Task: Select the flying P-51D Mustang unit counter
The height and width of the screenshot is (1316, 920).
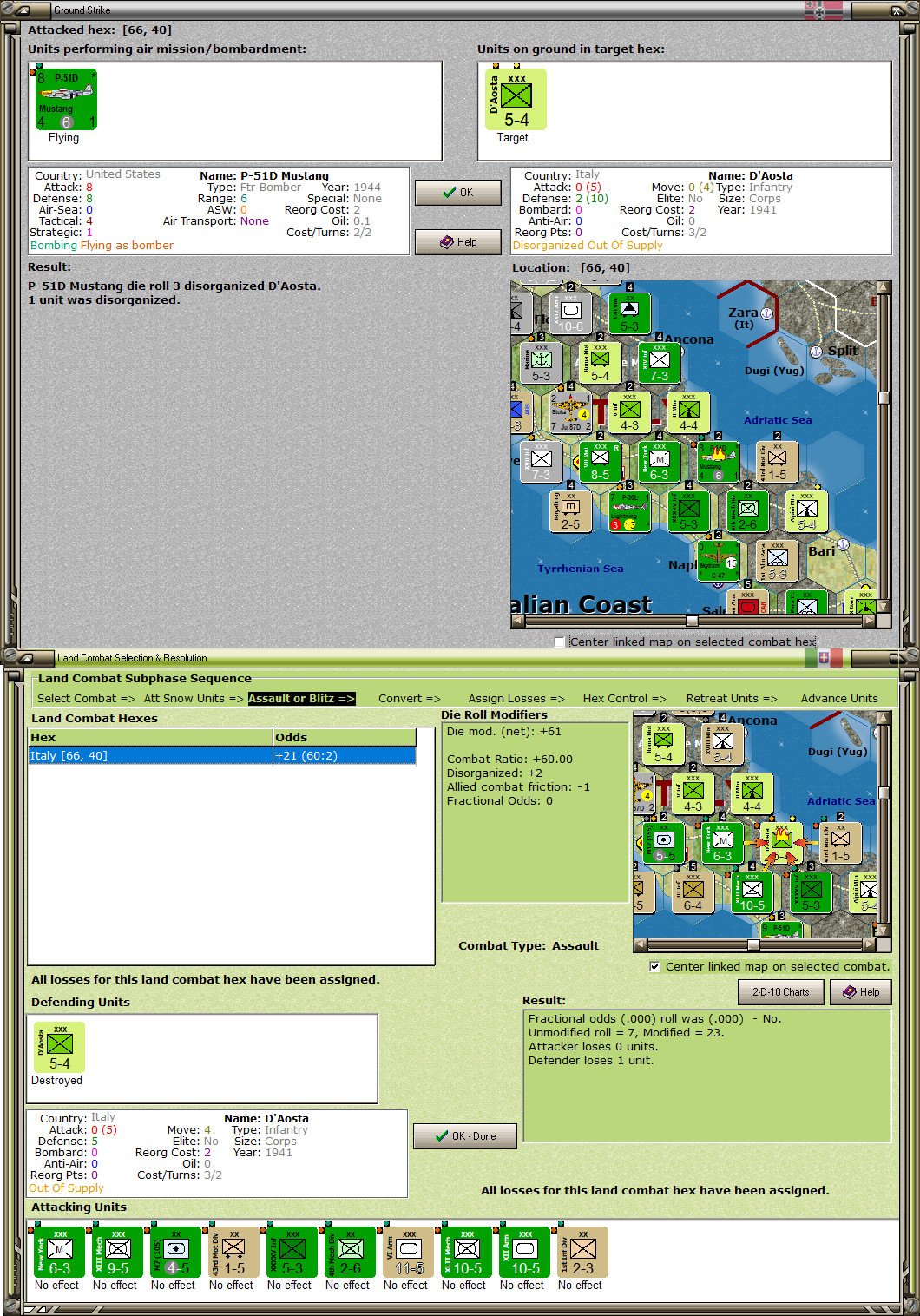Action: (66, 100)
